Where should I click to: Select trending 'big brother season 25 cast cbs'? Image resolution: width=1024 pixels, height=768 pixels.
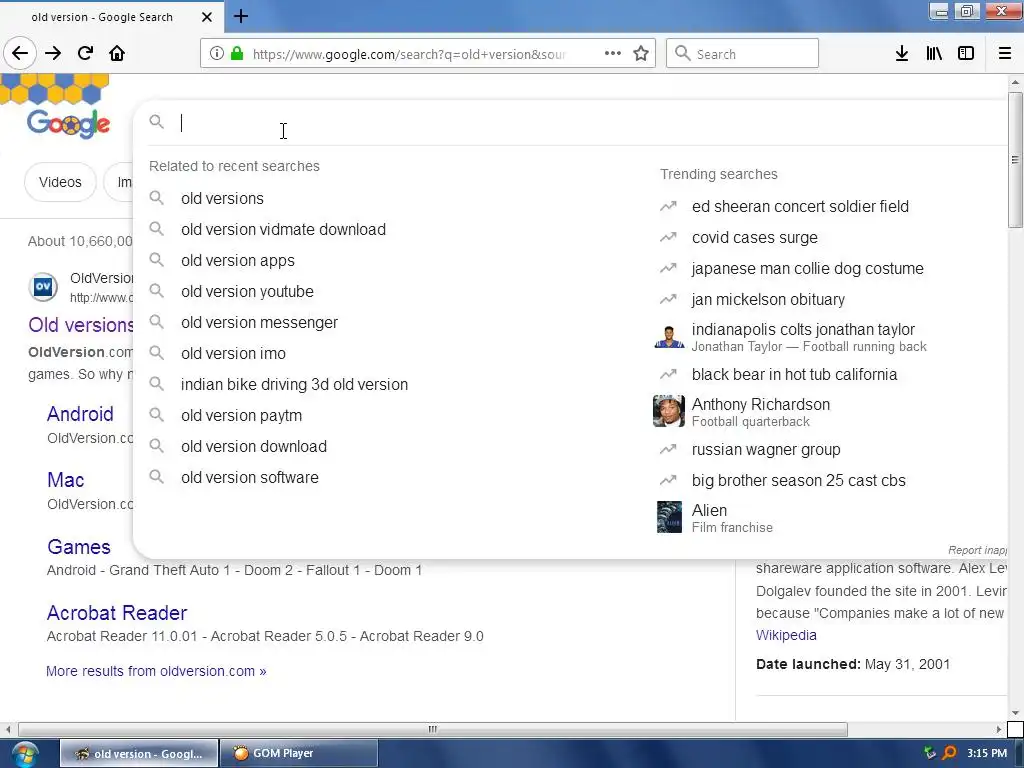click(x=799, y=481)
